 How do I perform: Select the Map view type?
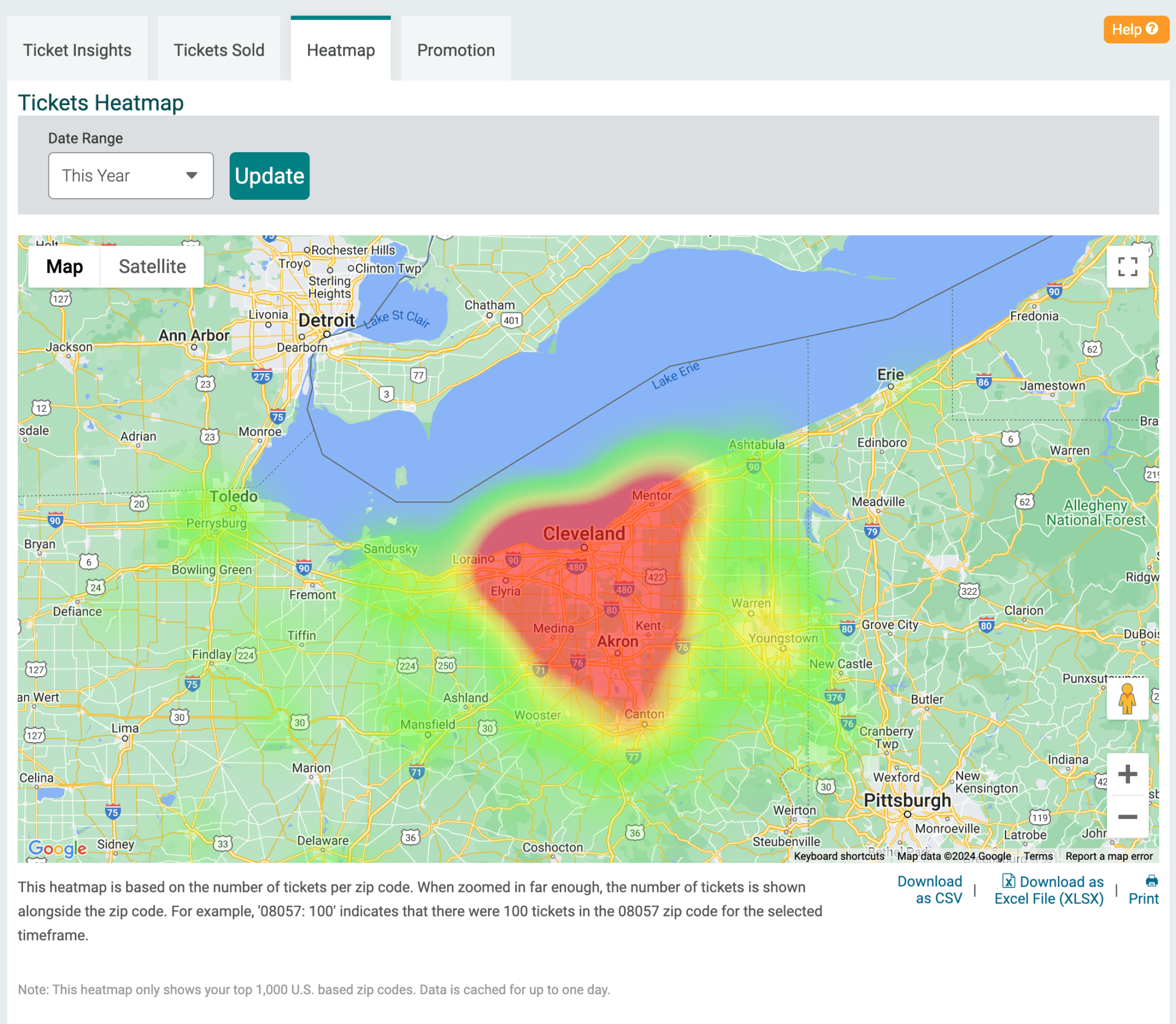64,267
